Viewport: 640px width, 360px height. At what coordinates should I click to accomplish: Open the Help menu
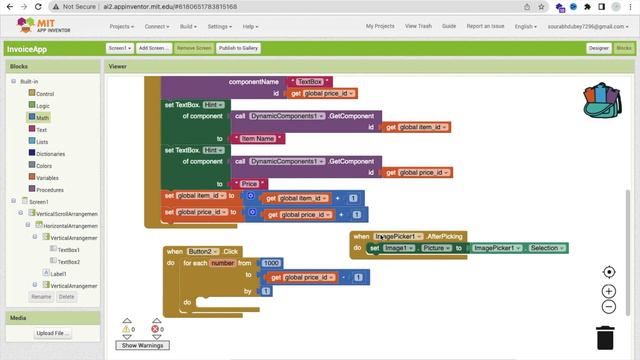[250, 27]
